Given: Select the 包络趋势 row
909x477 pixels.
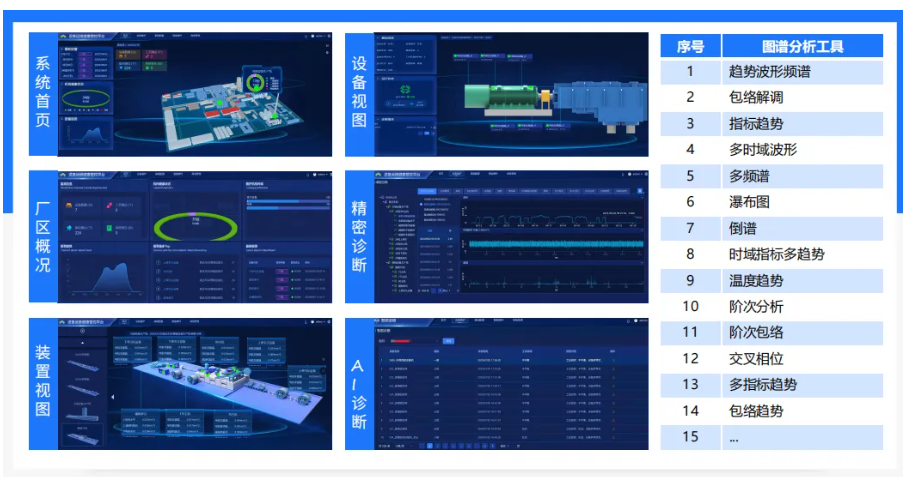Looking at the screenshot, I should click(772, 410).
